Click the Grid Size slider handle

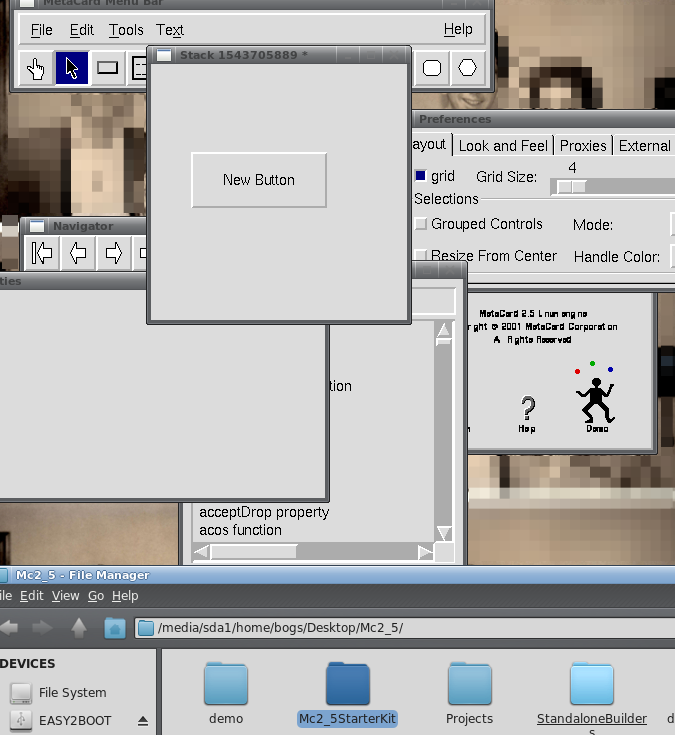571,186
